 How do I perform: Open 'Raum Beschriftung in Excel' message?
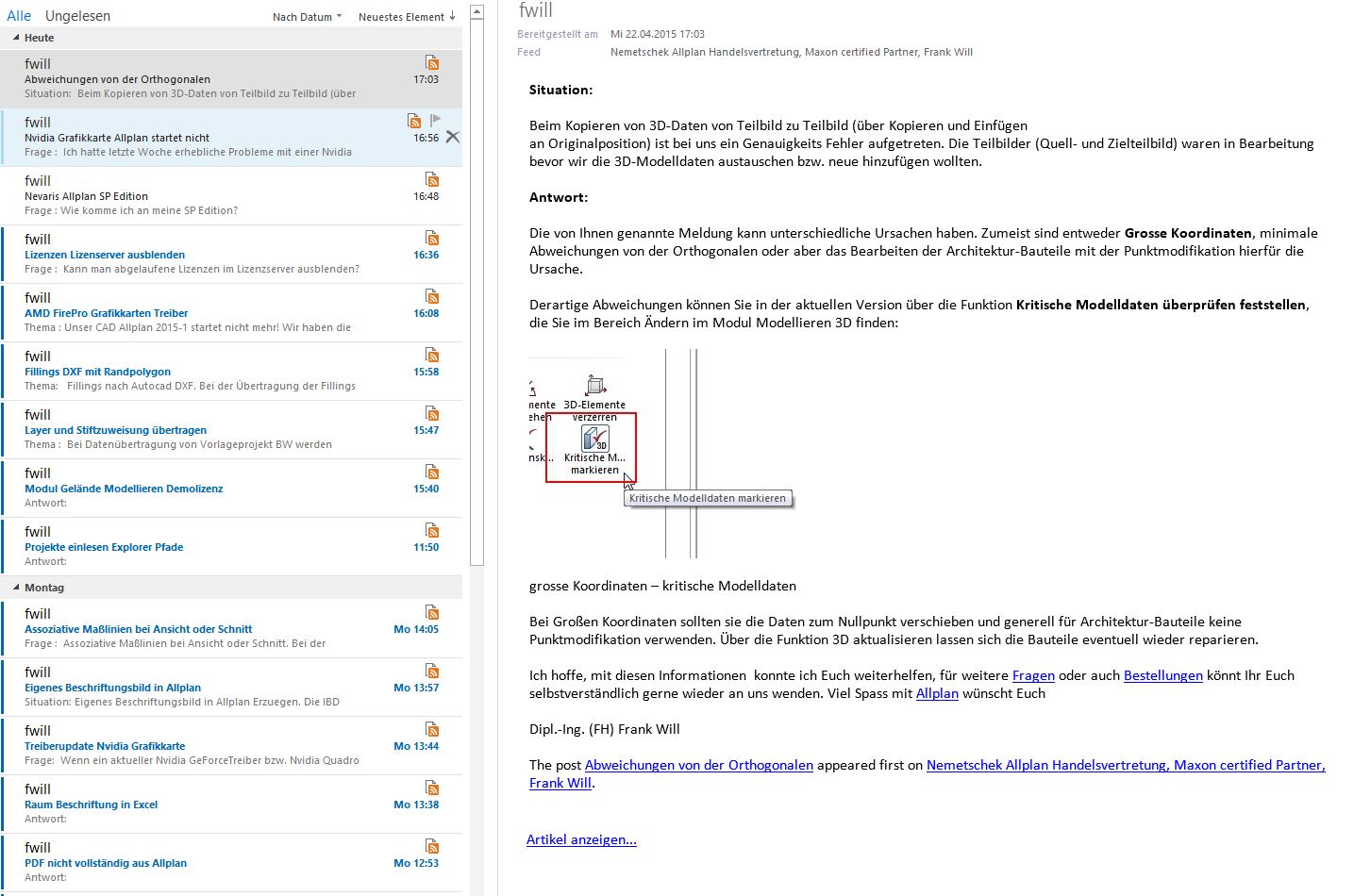[231, 805]
